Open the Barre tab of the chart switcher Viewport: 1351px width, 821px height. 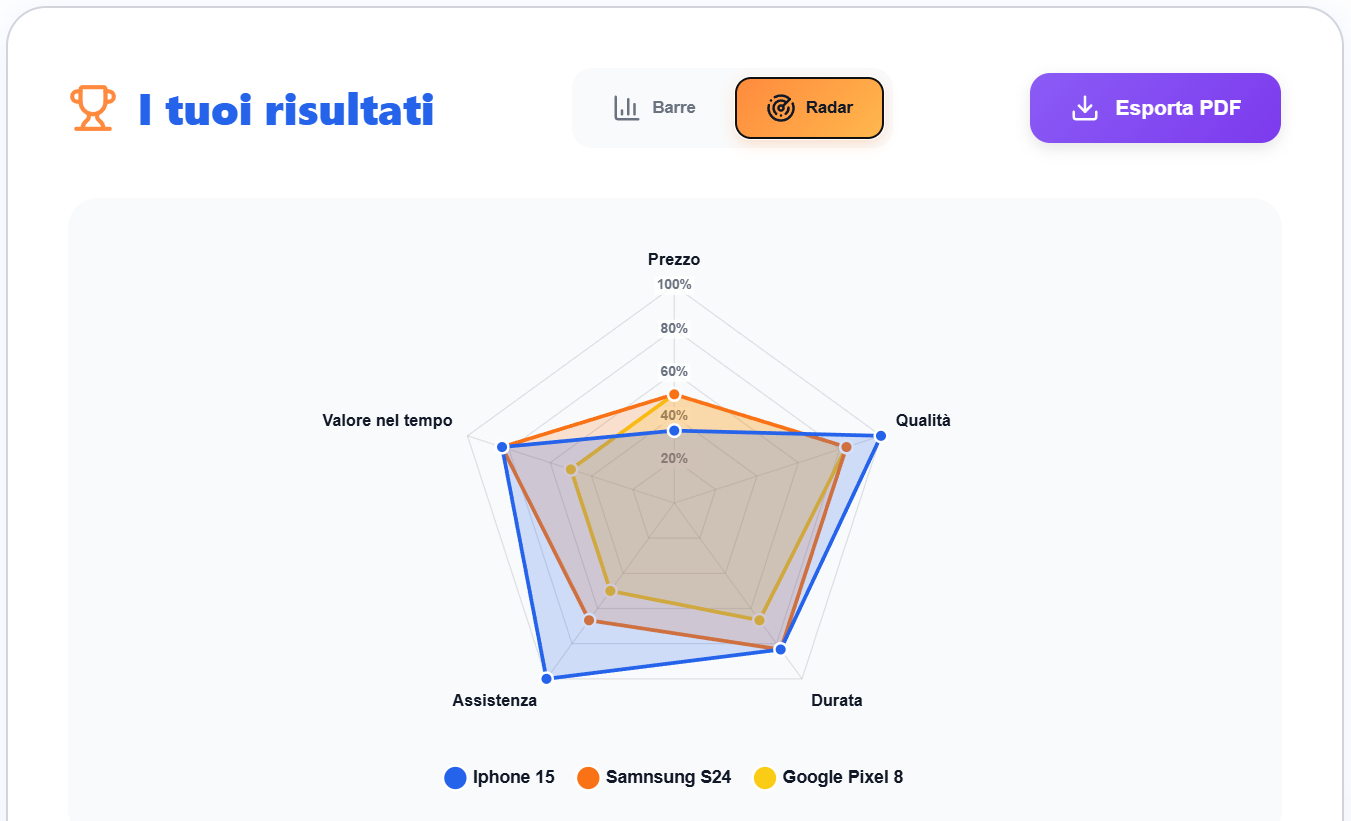pos(655,107)
